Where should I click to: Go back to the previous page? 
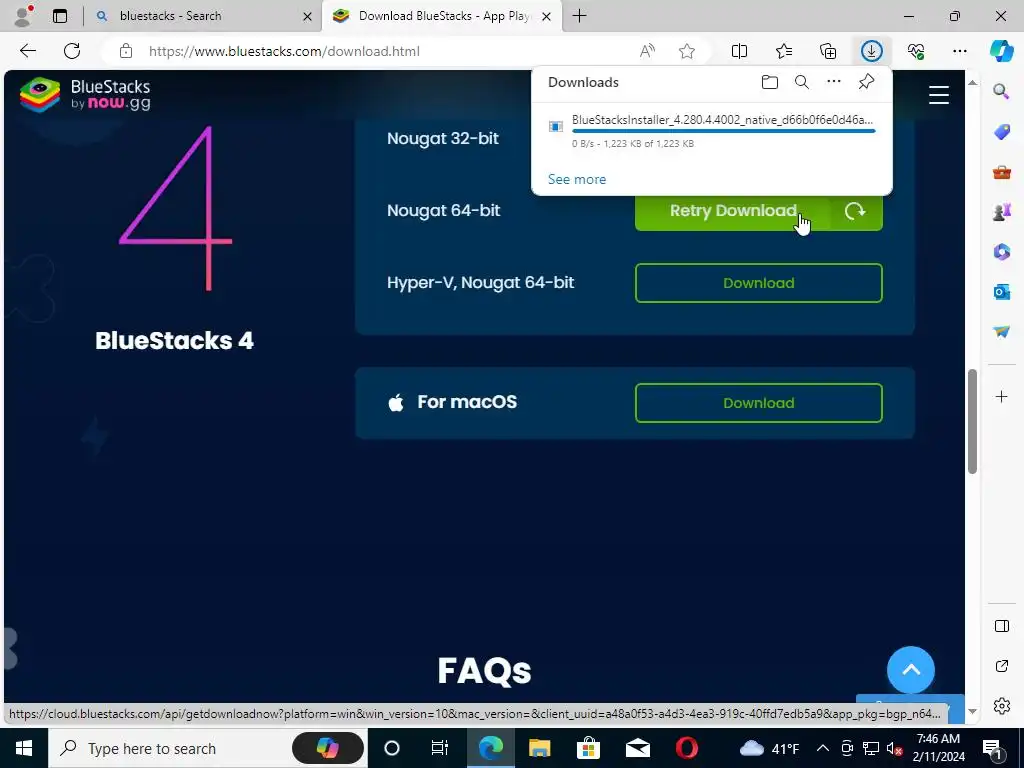click(27, 51)
